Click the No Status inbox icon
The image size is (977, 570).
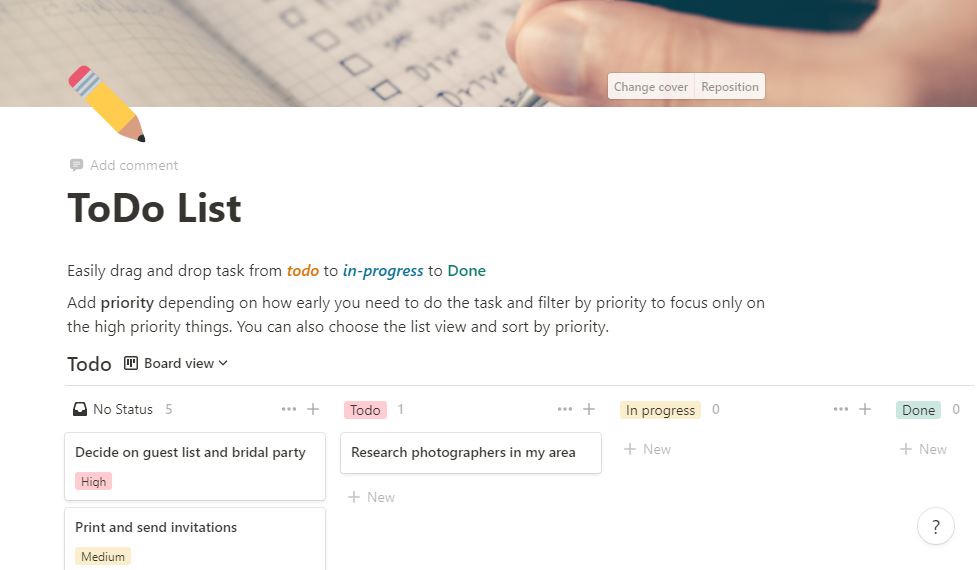point(80,409)
